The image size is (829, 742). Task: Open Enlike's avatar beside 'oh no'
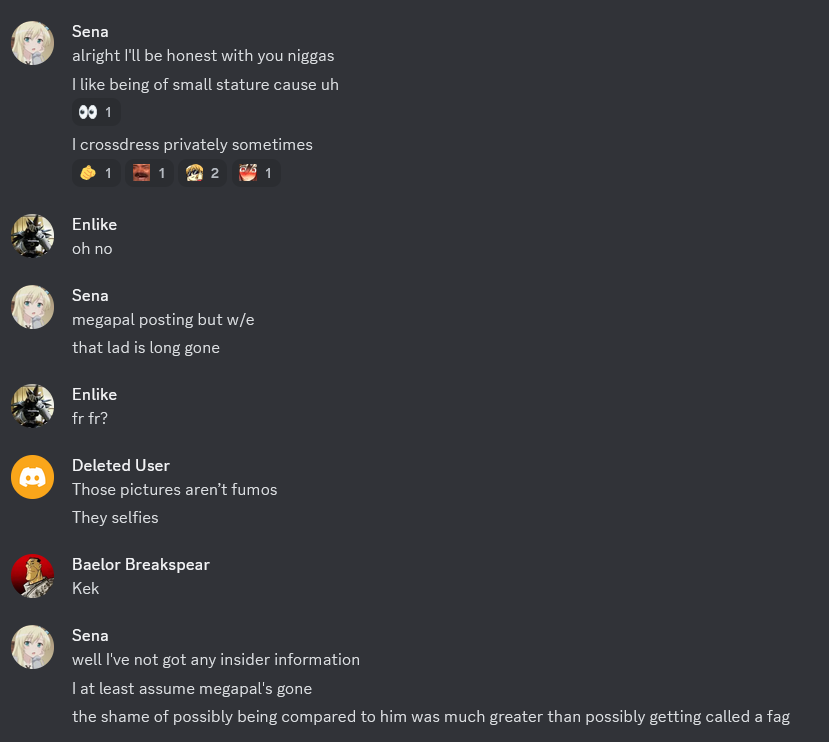tap(32, 236)
